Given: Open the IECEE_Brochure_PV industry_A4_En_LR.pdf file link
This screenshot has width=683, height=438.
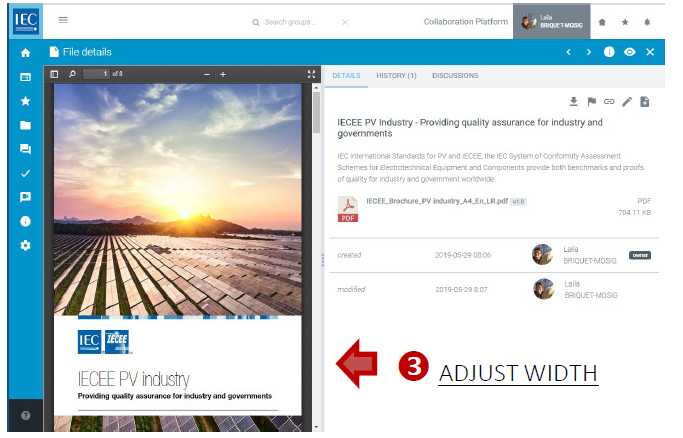Looking at the screenshot, I should pyautogui.click(x=438, y=201).
